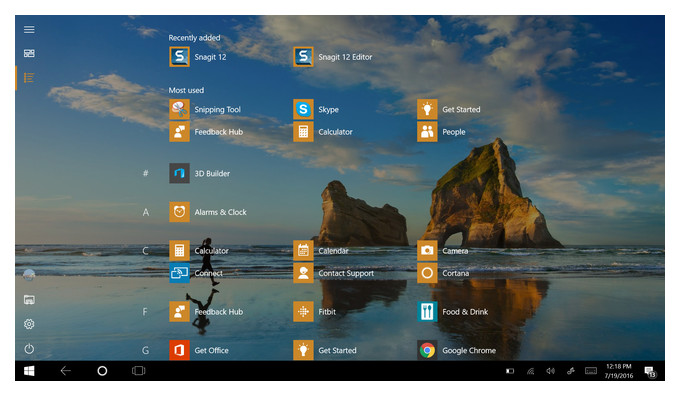Viewport: 680px width, 396px height.
Task: Open Feedback Hub in Most used
Action: tap(206, 132)
